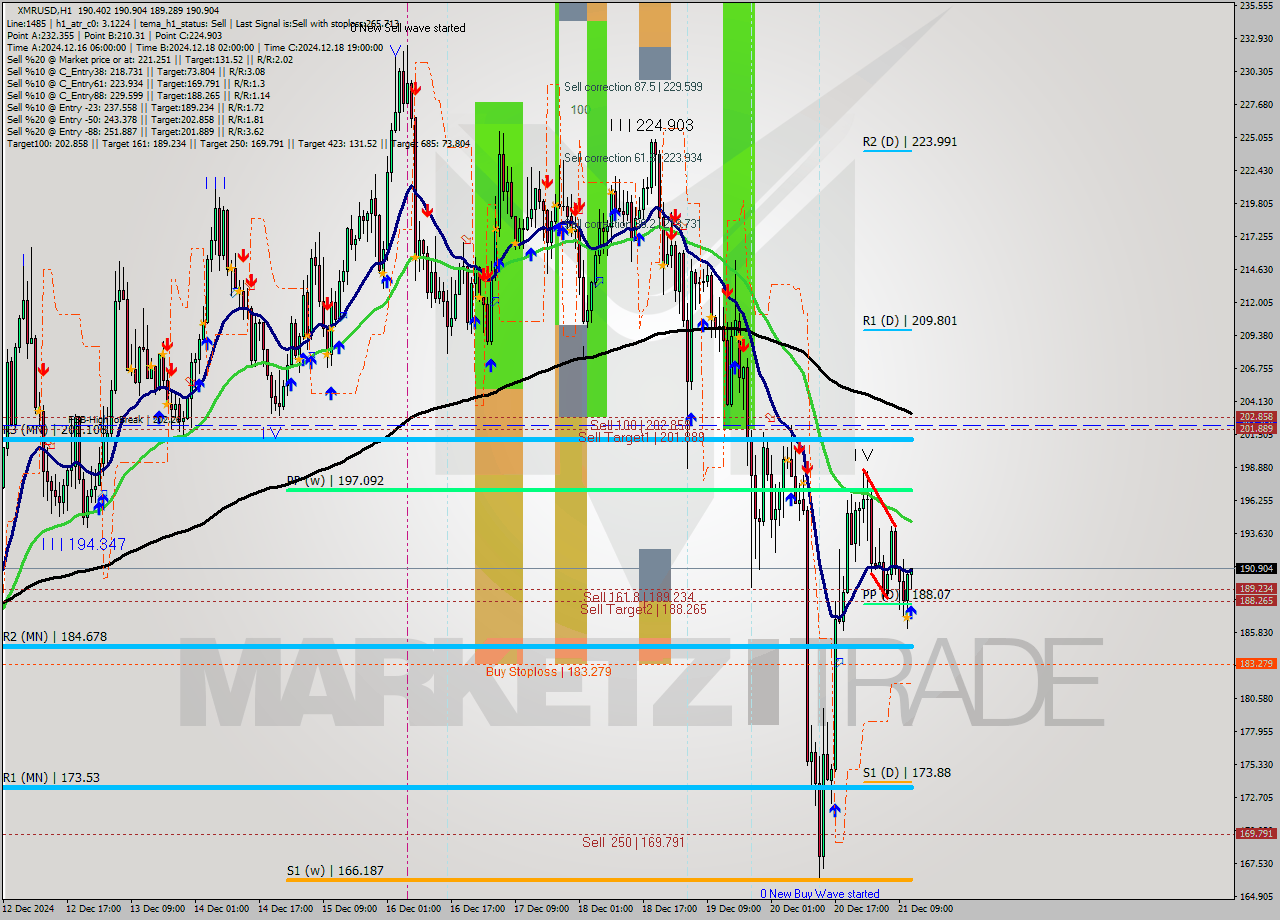Click the 14 Dec 01:00 time label

220,909
